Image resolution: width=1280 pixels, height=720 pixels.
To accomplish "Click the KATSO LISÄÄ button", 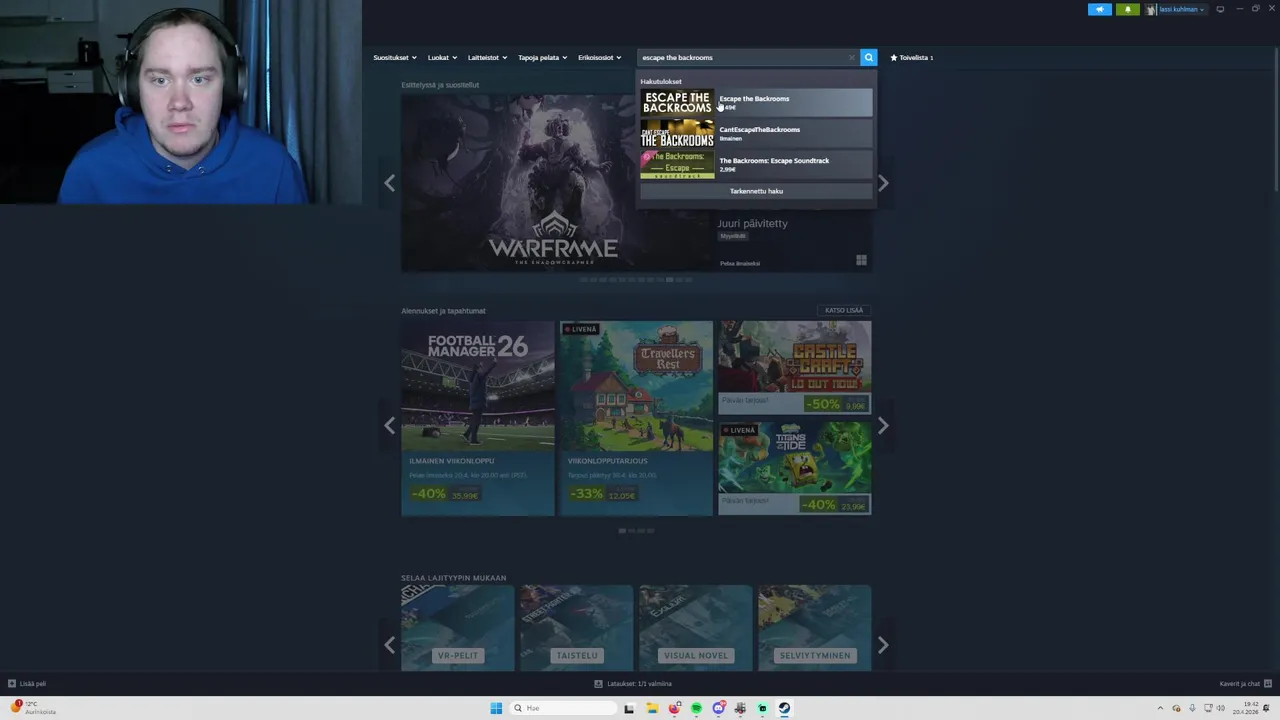I will click(x=844, y=310).
